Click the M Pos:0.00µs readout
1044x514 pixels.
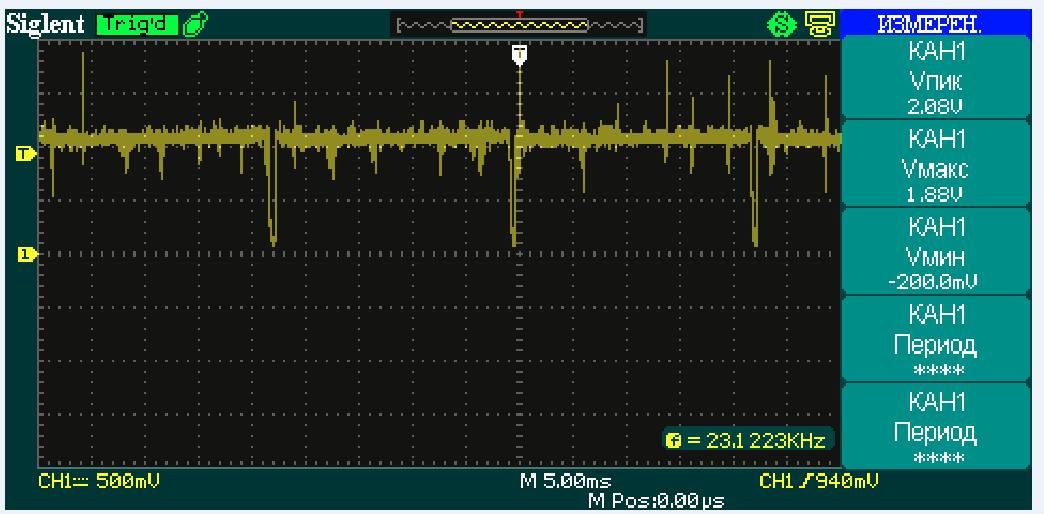click(656, 500)
